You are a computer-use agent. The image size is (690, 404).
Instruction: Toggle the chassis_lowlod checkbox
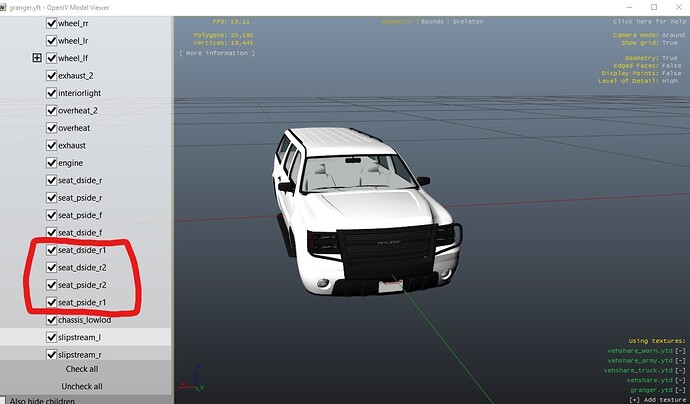point(51,320)
